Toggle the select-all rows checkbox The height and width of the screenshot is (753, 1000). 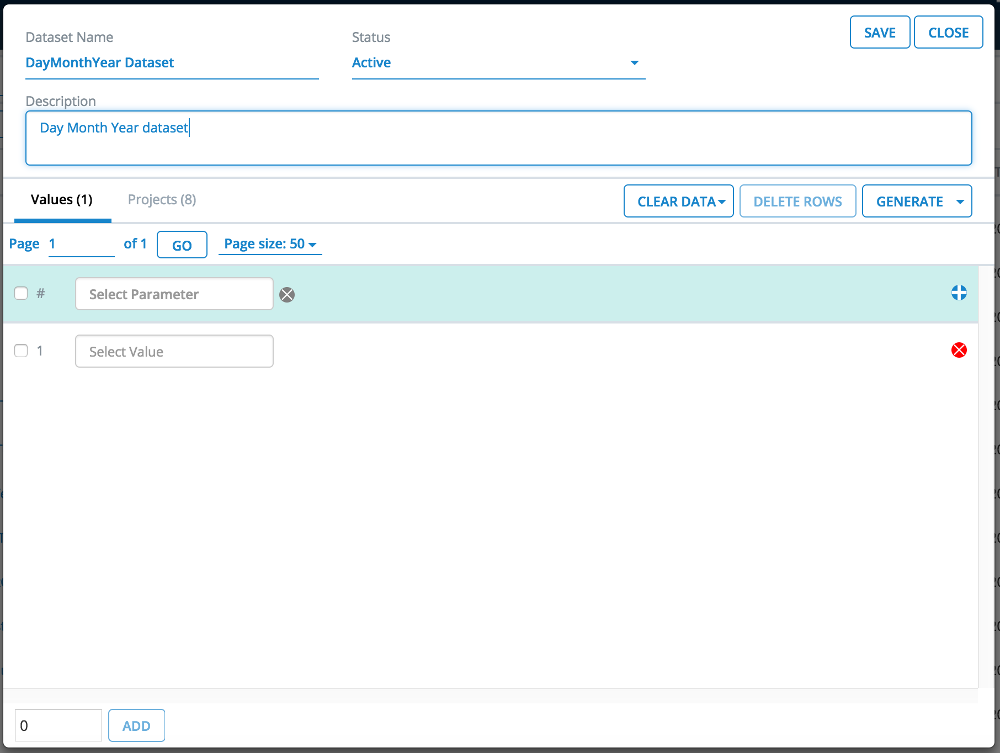(x=21, y=293)
